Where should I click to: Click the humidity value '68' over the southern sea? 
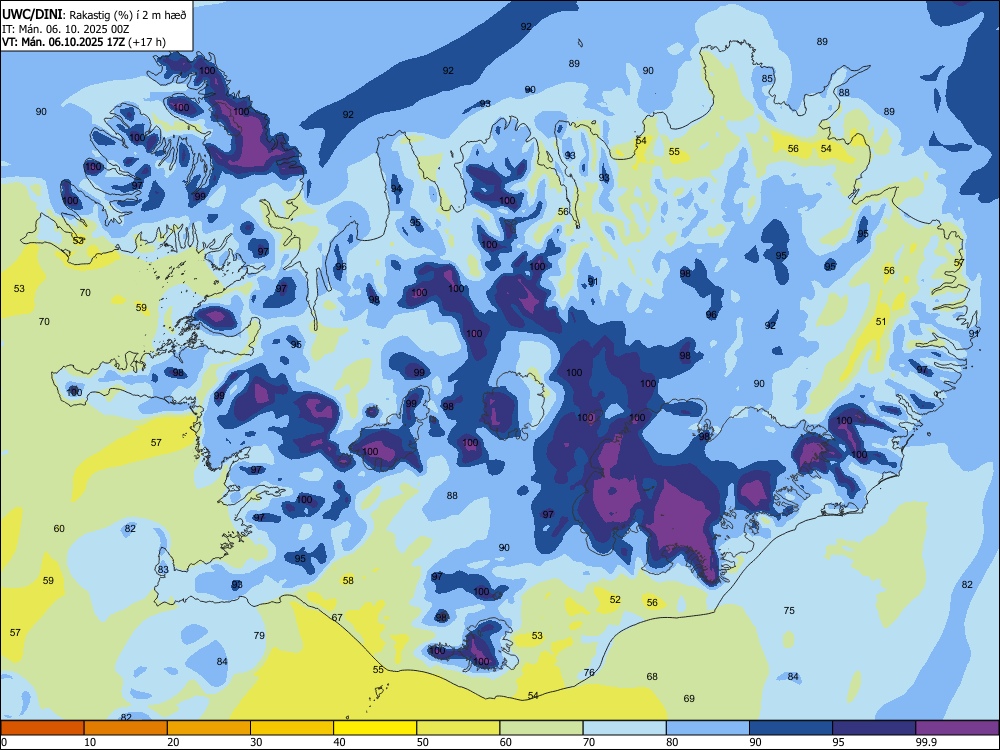(x=652, y=676)
